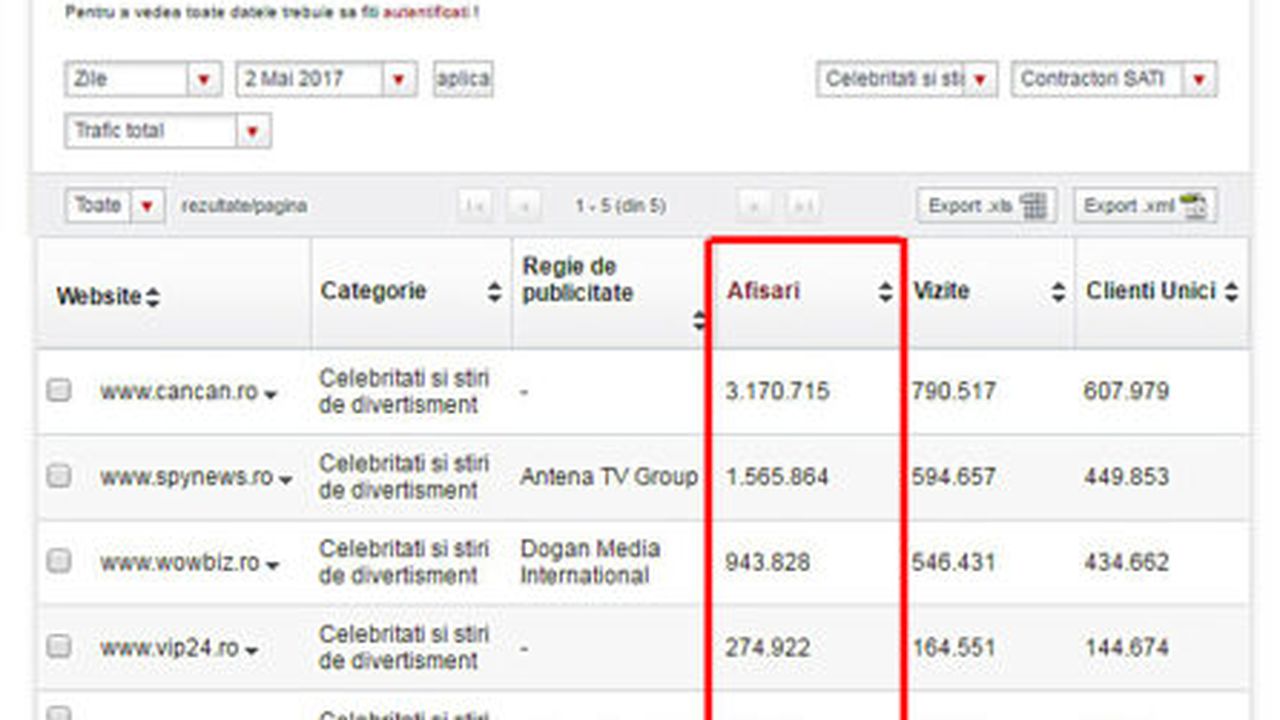Image resolution: width=1280 pixels, height=720 pixels.
Task: Check the www.vip24.ro row checkbox
Action: pyautogui.click(x=60, y=646)
